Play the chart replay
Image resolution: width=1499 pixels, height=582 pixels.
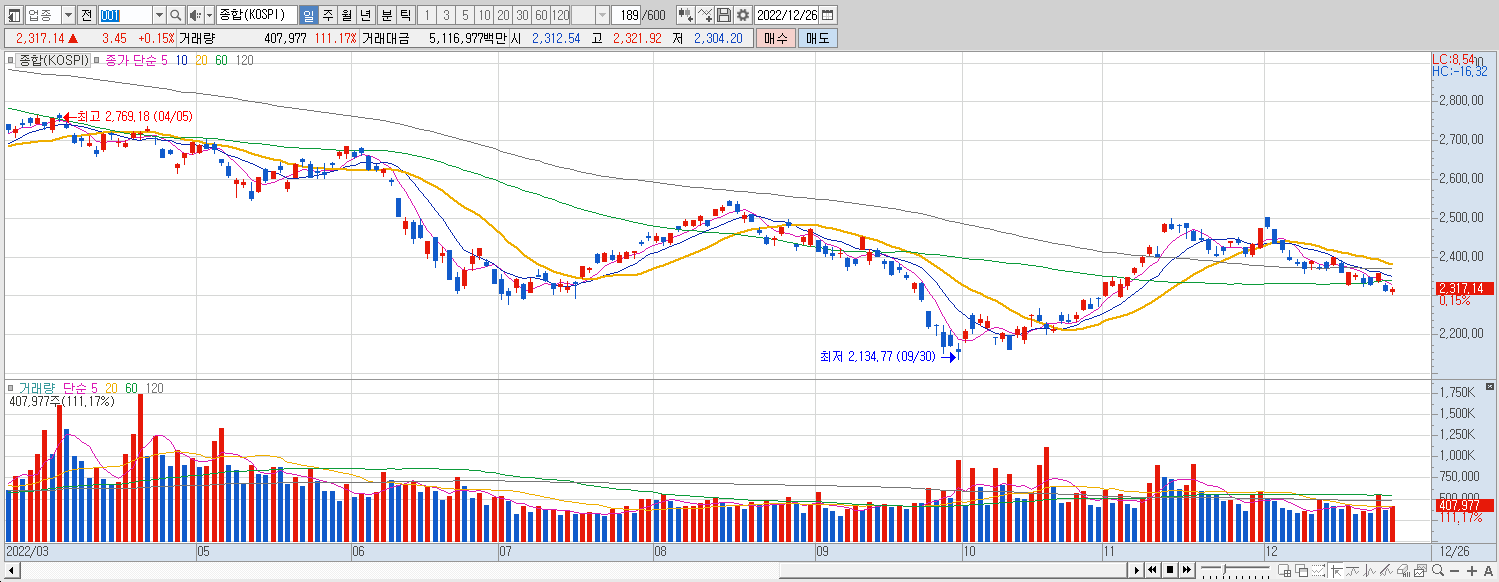point(1136,570)
